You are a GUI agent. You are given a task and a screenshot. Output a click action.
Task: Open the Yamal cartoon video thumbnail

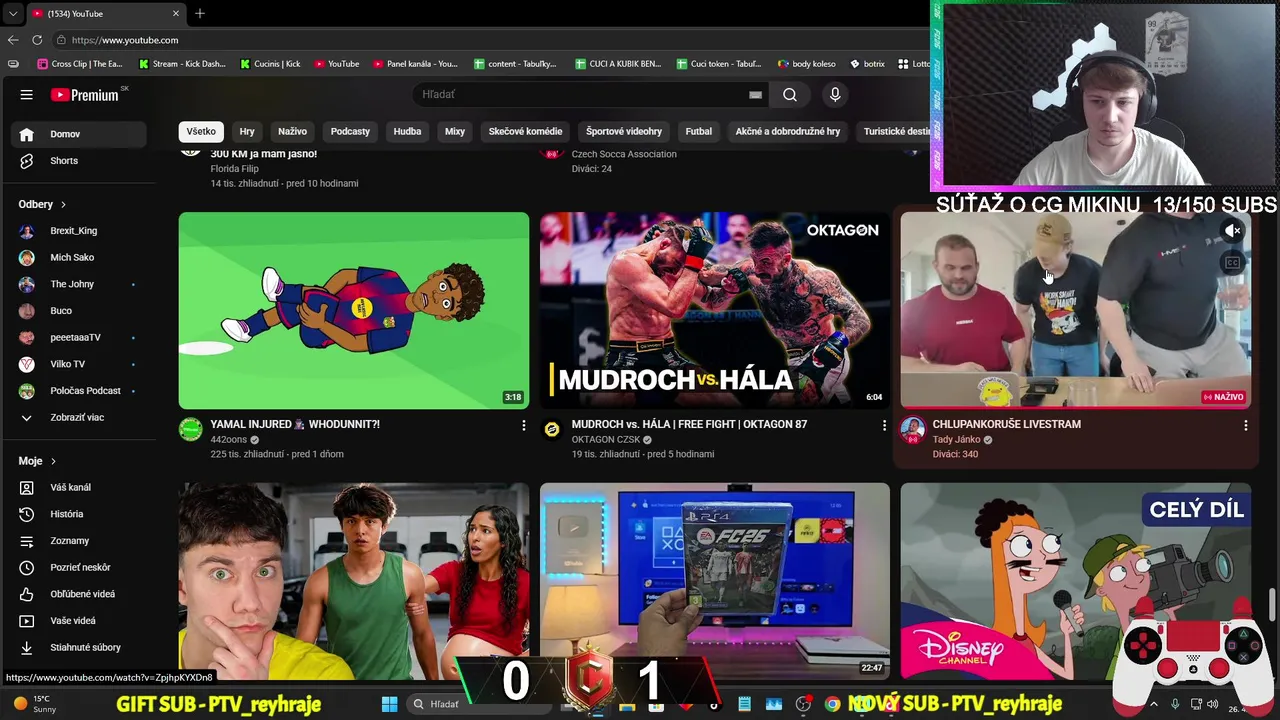tap(354, 310)
